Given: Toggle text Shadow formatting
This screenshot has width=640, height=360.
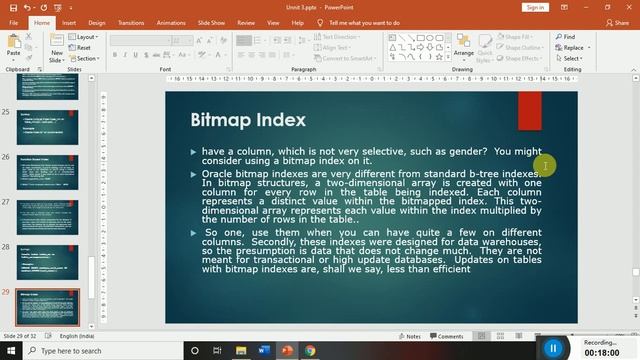Looking at the screenshot, I should point(146,55).
